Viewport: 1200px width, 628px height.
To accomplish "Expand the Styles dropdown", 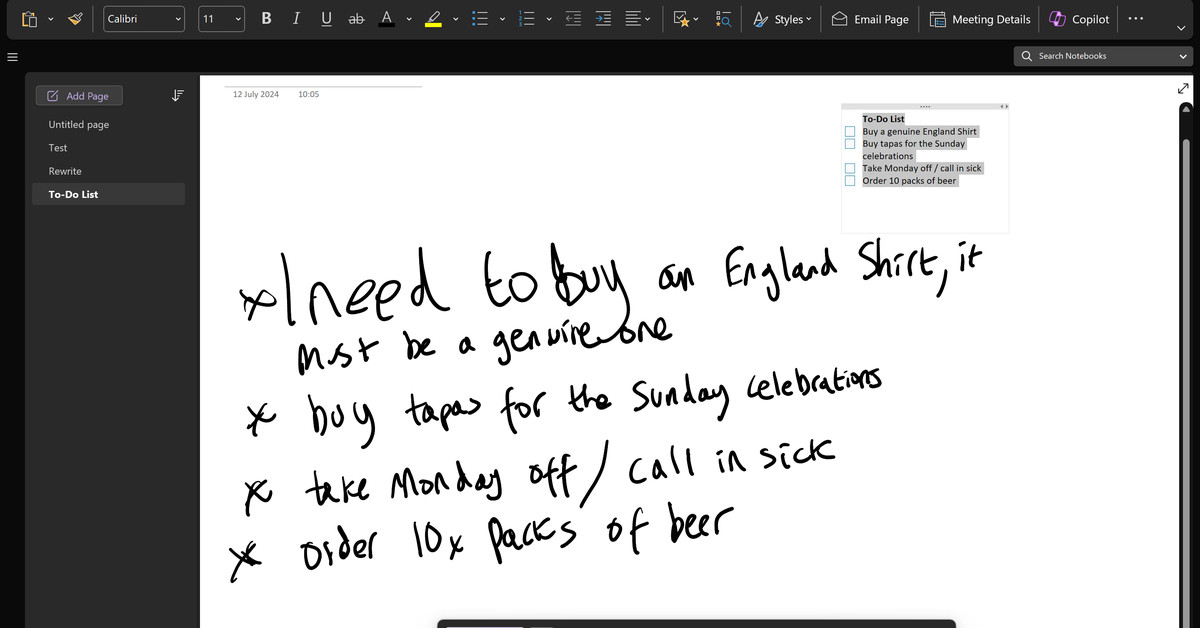I will point(783,19).
